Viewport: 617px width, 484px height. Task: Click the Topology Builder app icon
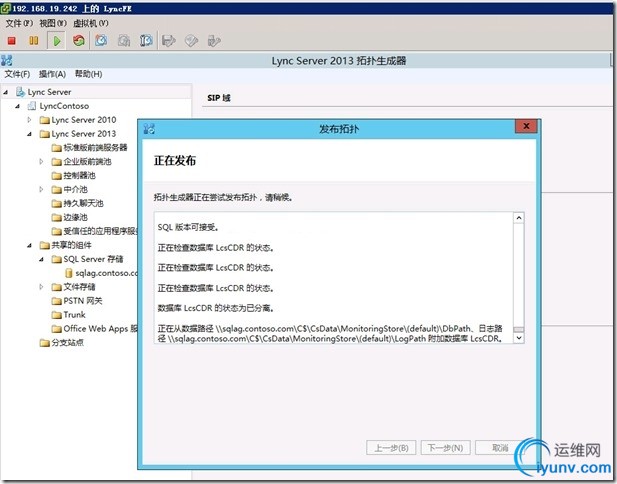pyautogui.click(x=7, y=60)
